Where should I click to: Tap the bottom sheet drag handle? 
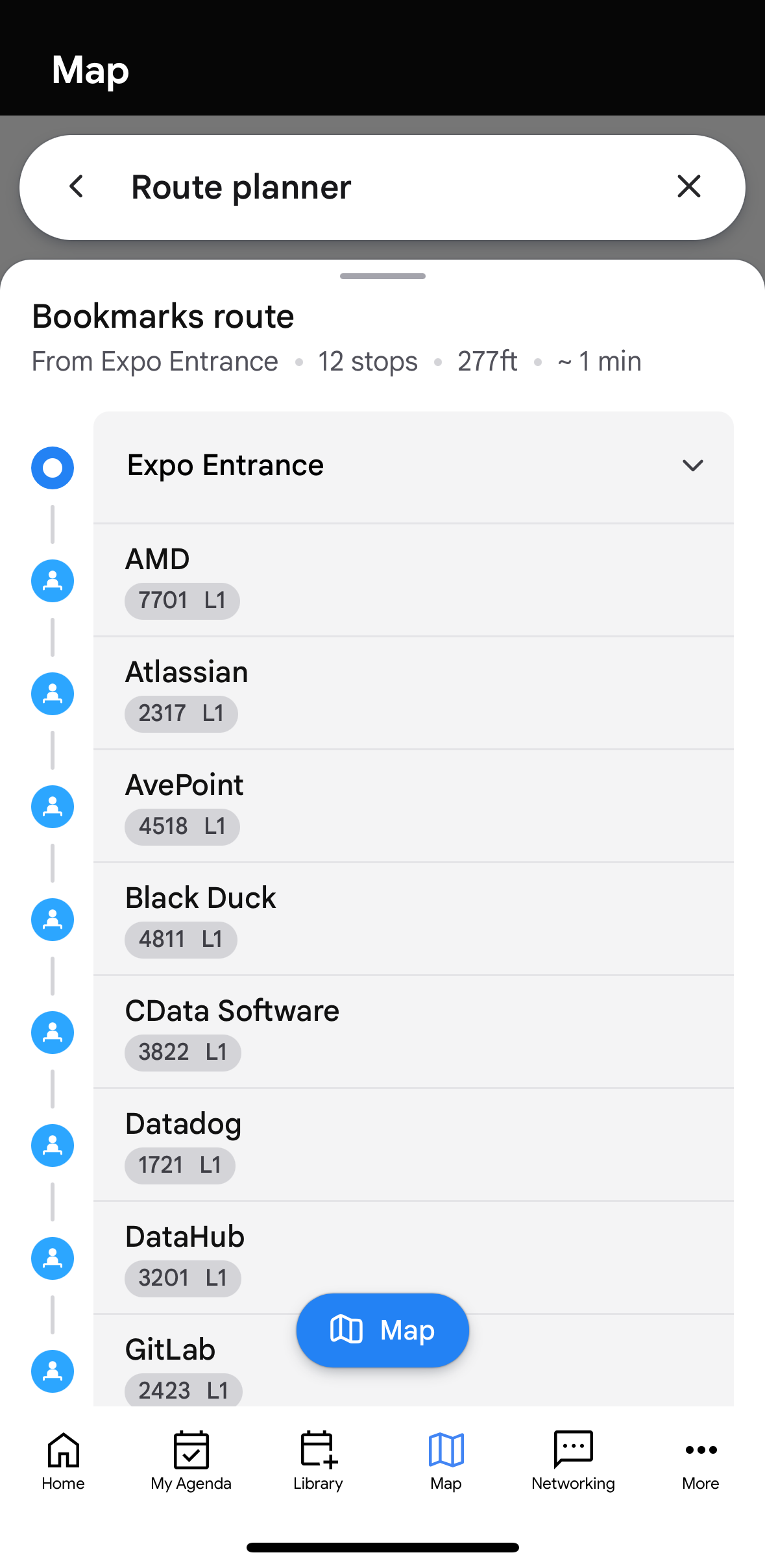[382, 276]
